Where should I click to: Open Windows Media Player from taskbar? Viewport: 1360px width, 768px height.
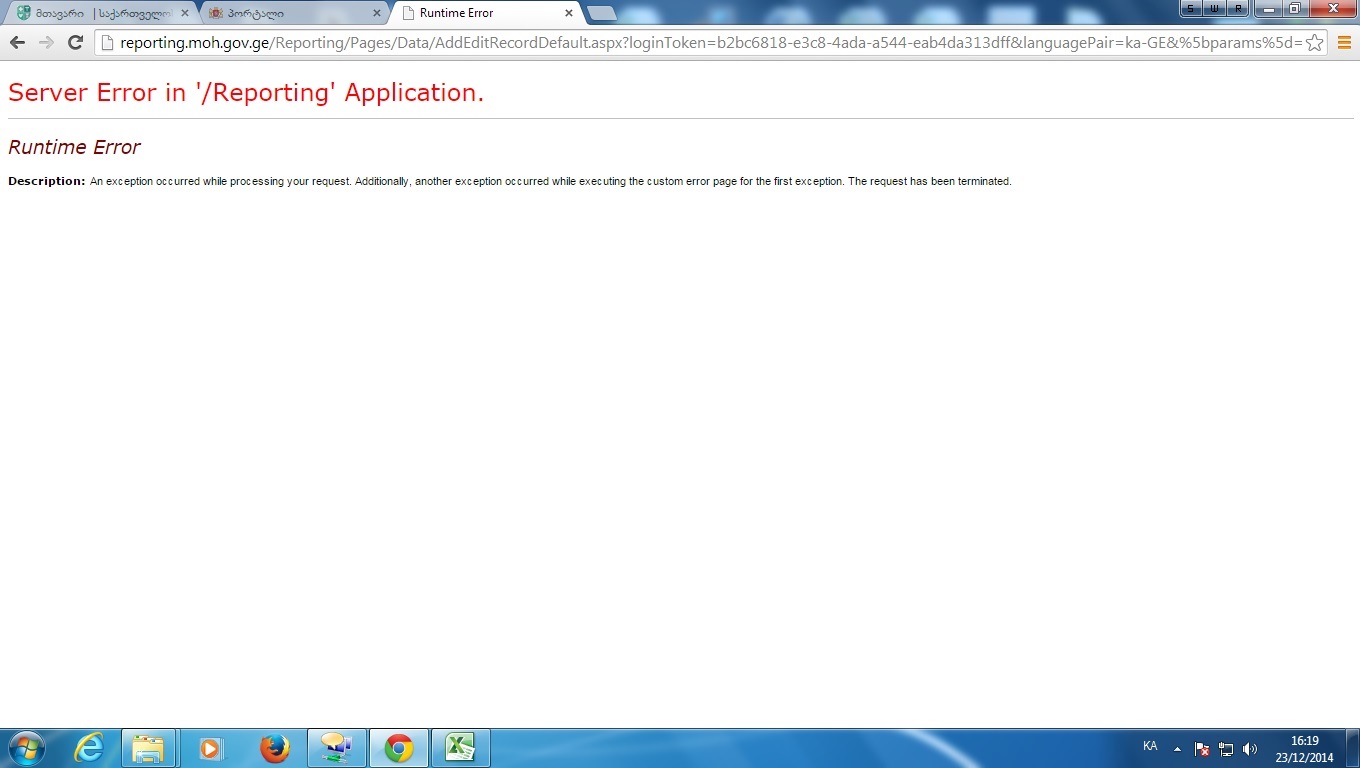pos(211,748)
